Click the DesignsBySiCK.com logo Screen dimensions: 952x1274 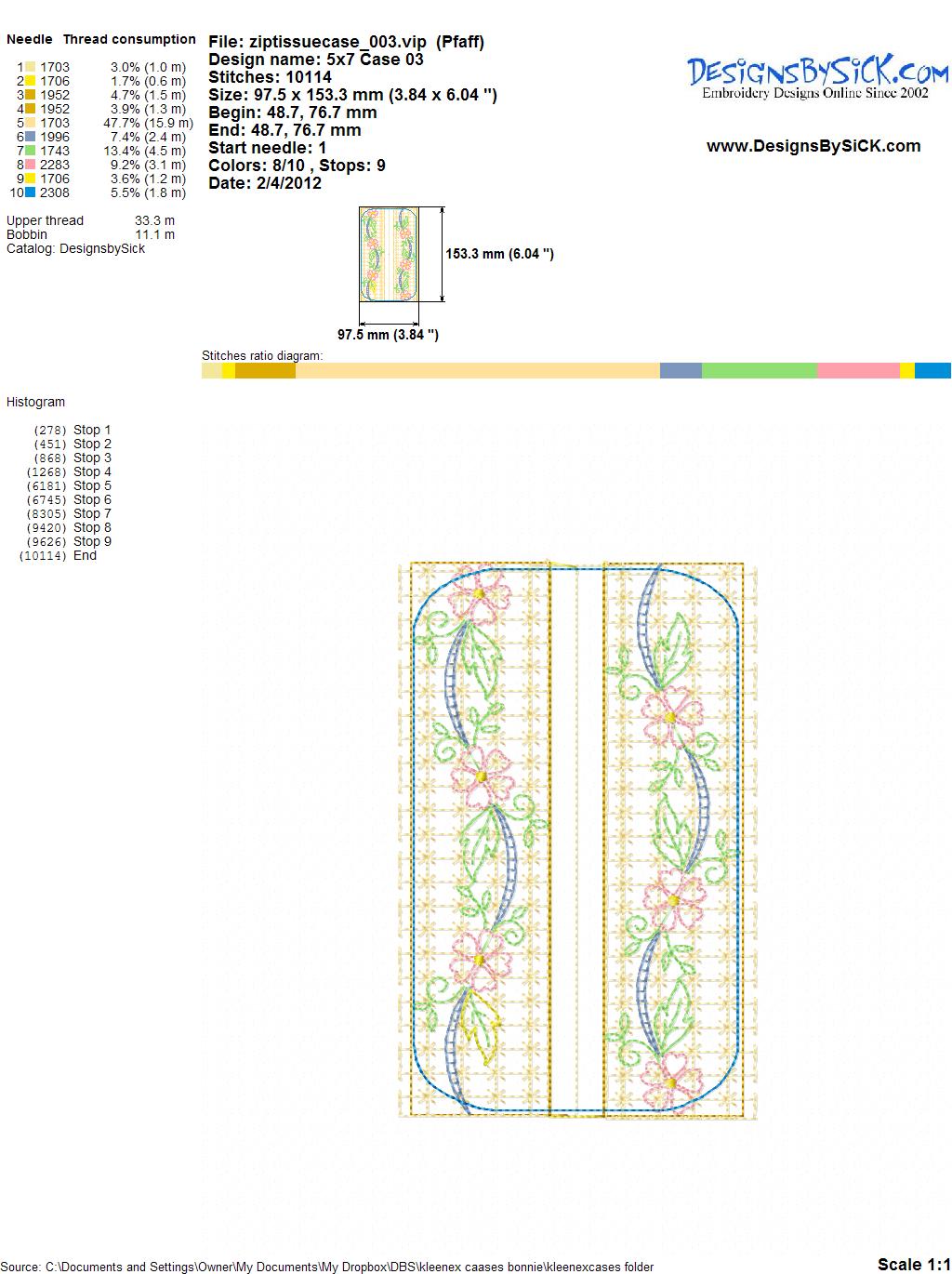(x=816, y=76)
